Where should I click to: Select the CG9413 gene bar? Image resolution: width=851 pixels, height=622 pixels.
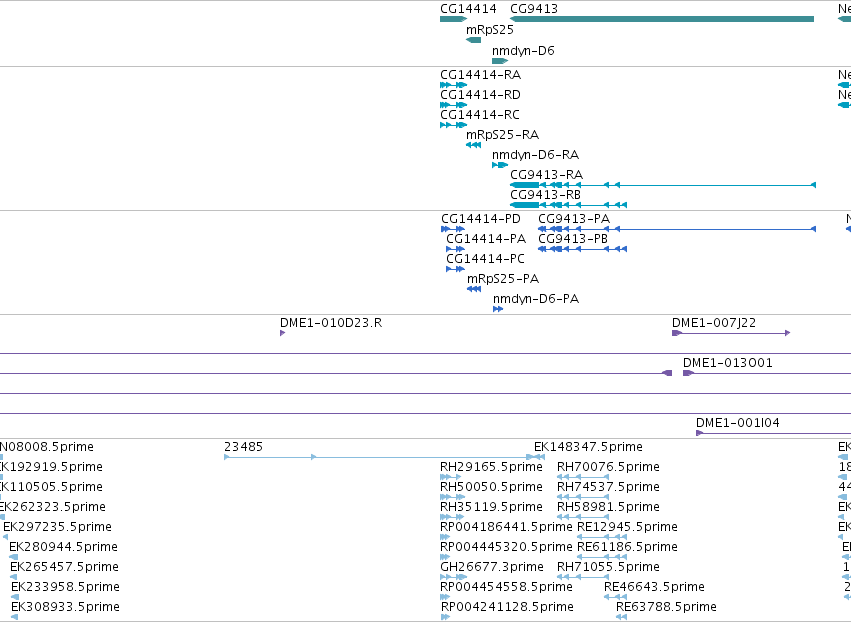click(662, 19)
